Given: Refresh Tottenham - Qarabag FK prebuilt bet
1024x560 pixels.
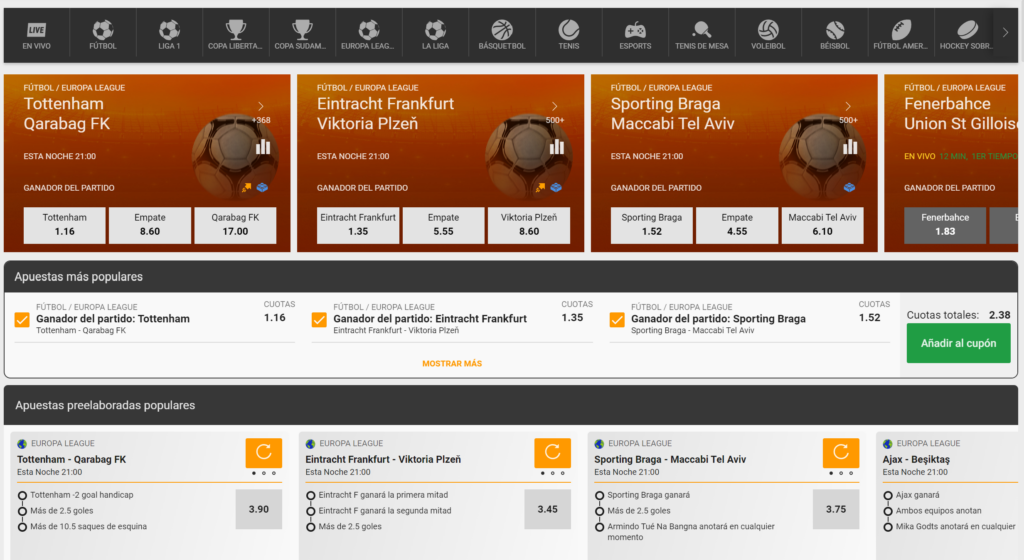Looking at the screenshot, I should (264, 452).
